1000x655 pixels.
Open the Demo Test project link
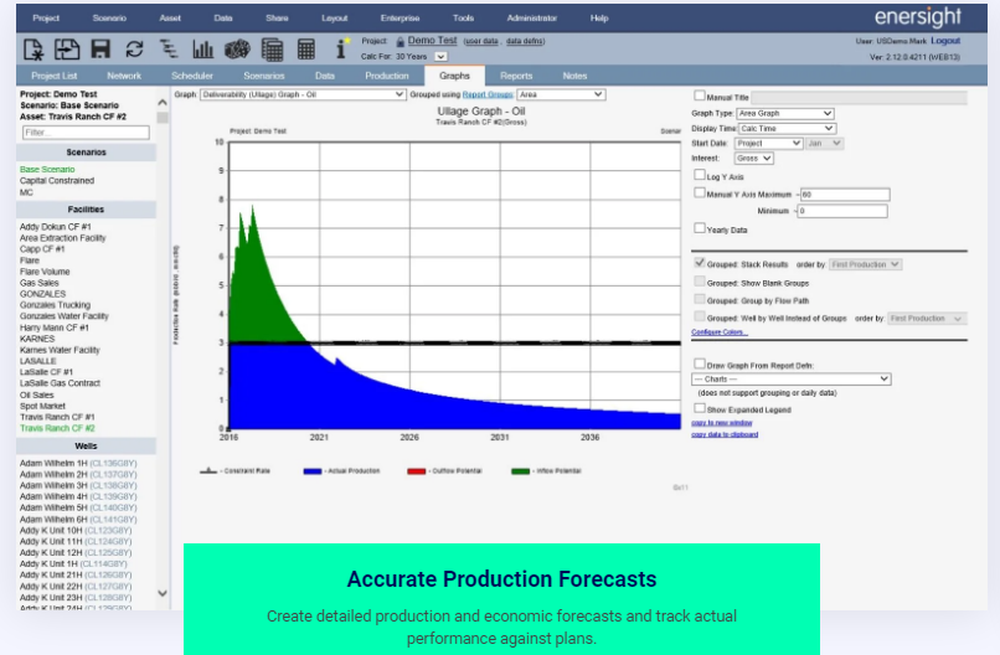tap(432, 40)
